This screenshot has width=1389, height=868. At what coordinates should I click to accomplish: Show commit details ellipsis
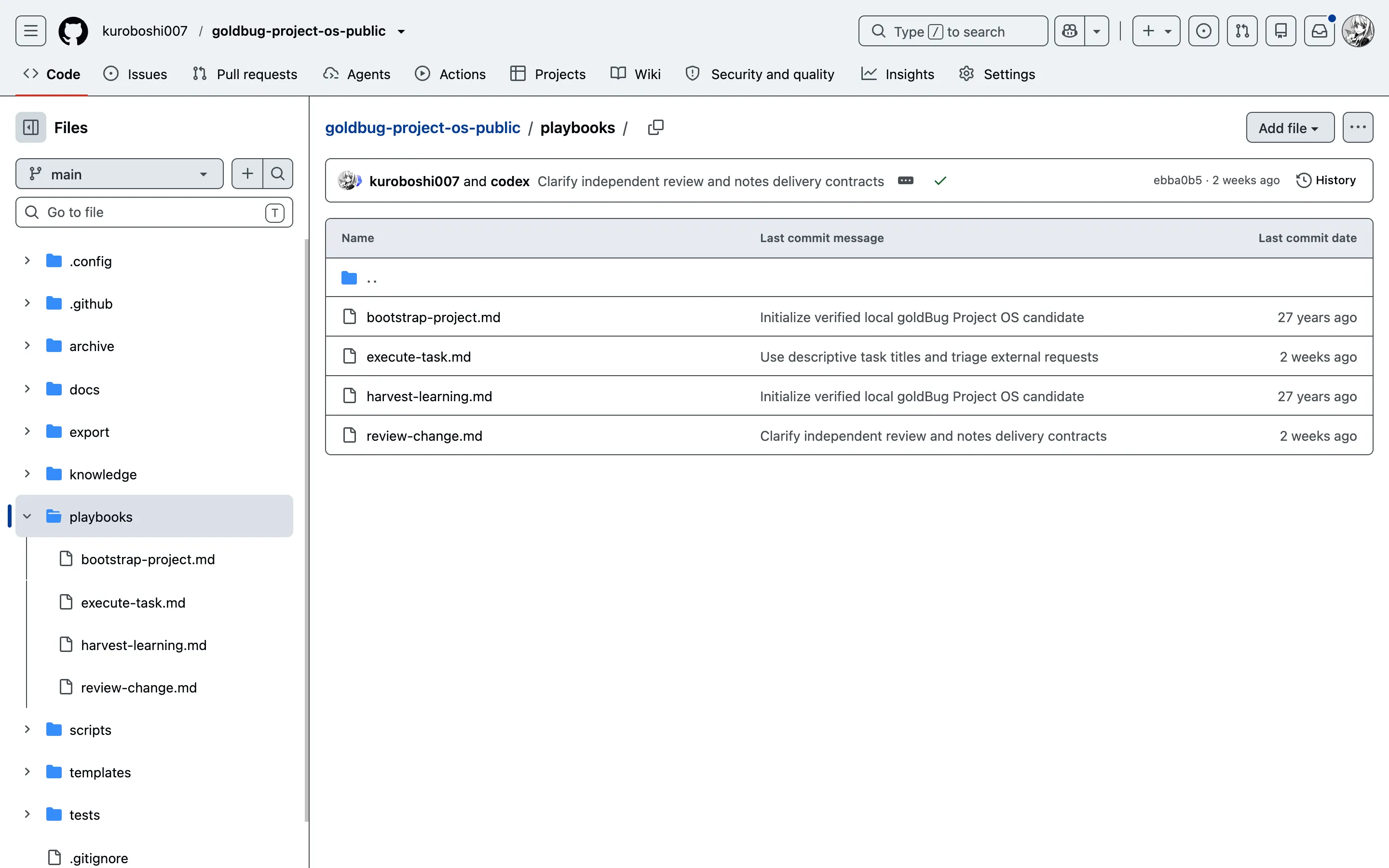[x=906, y=181]
